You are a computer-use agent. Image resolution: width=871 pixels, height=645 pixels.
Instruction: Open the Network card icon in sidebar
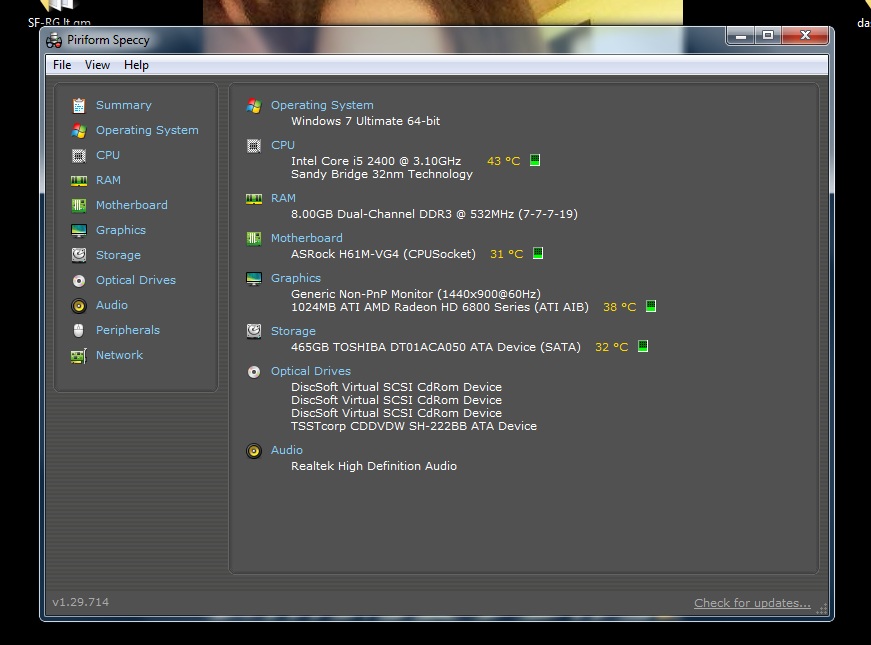coord(79,356)
